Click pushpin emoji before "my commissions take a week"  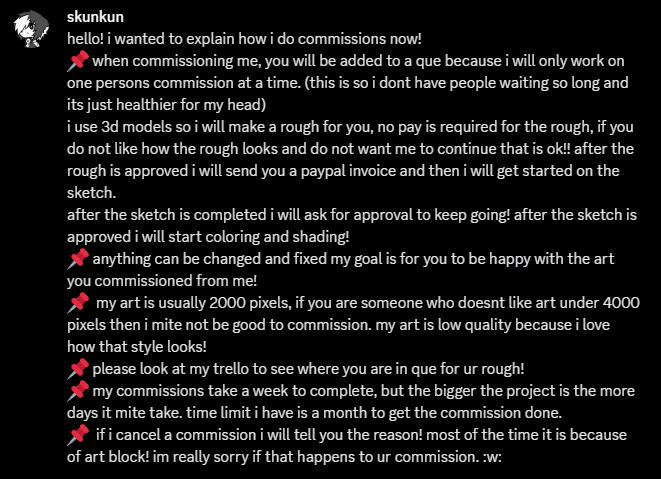[78, 390]
